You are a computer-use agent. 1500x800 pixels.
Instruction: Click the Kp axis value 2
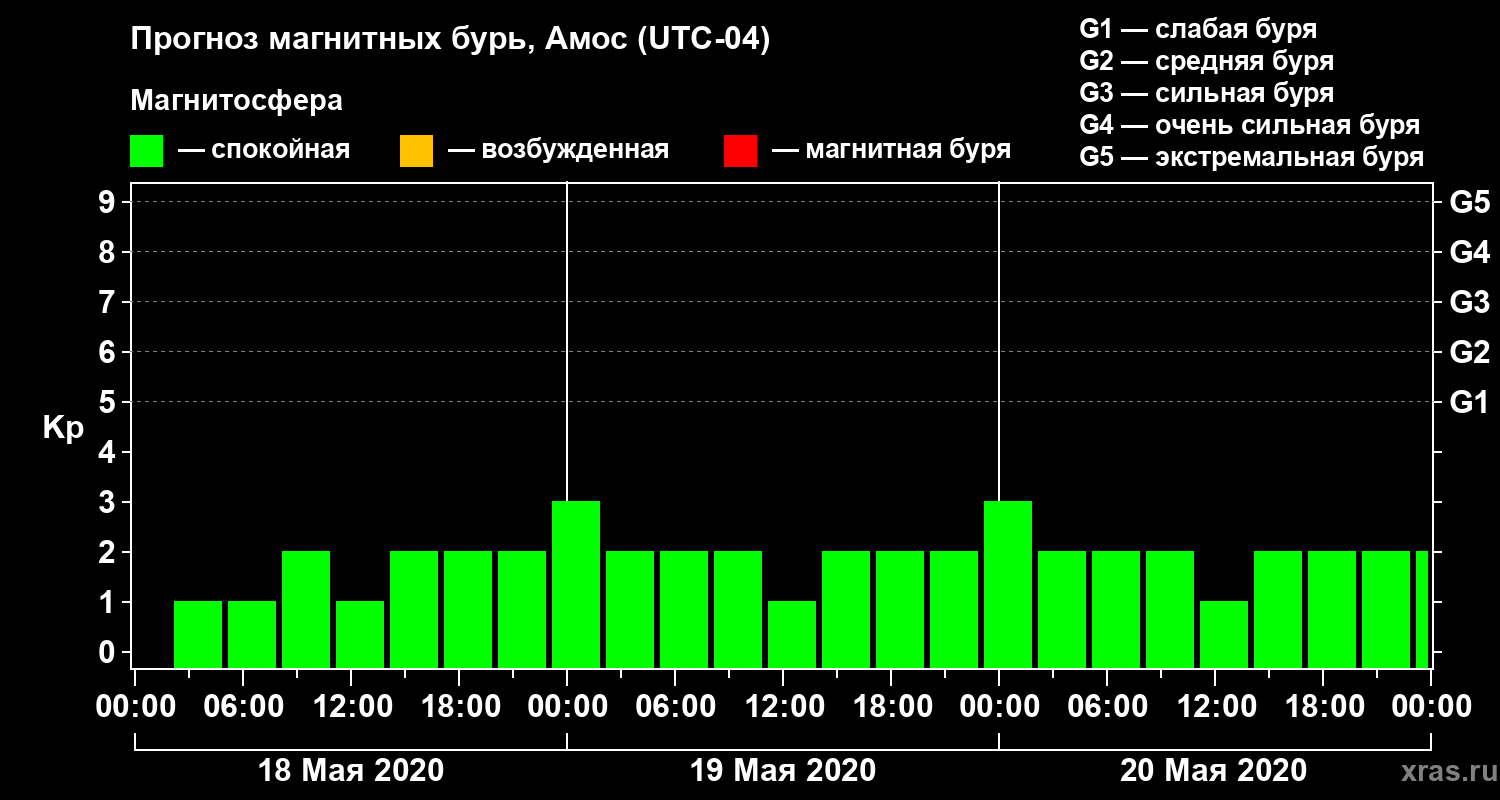click(109, 552)
